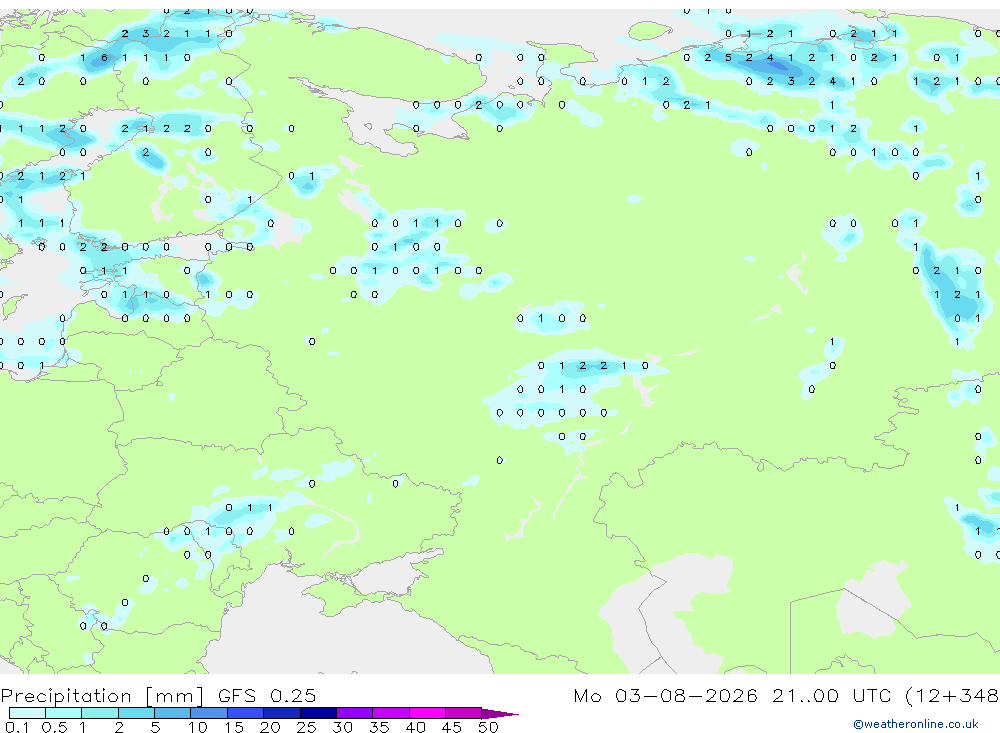Pick the 20–25 mm dark blue swatch

(282, 713)
